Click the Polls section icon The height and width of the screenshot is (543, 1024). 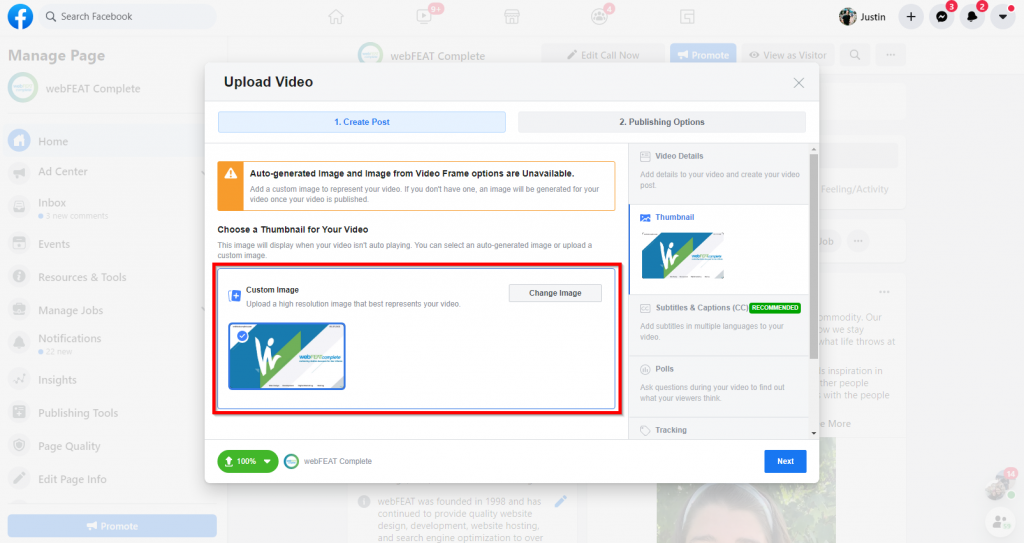tap(645, 369)
